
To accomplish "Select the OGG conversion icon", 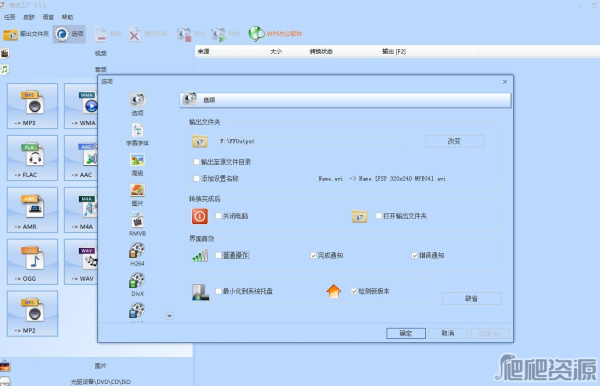I will pyautogui.click(x=33, y=262).
